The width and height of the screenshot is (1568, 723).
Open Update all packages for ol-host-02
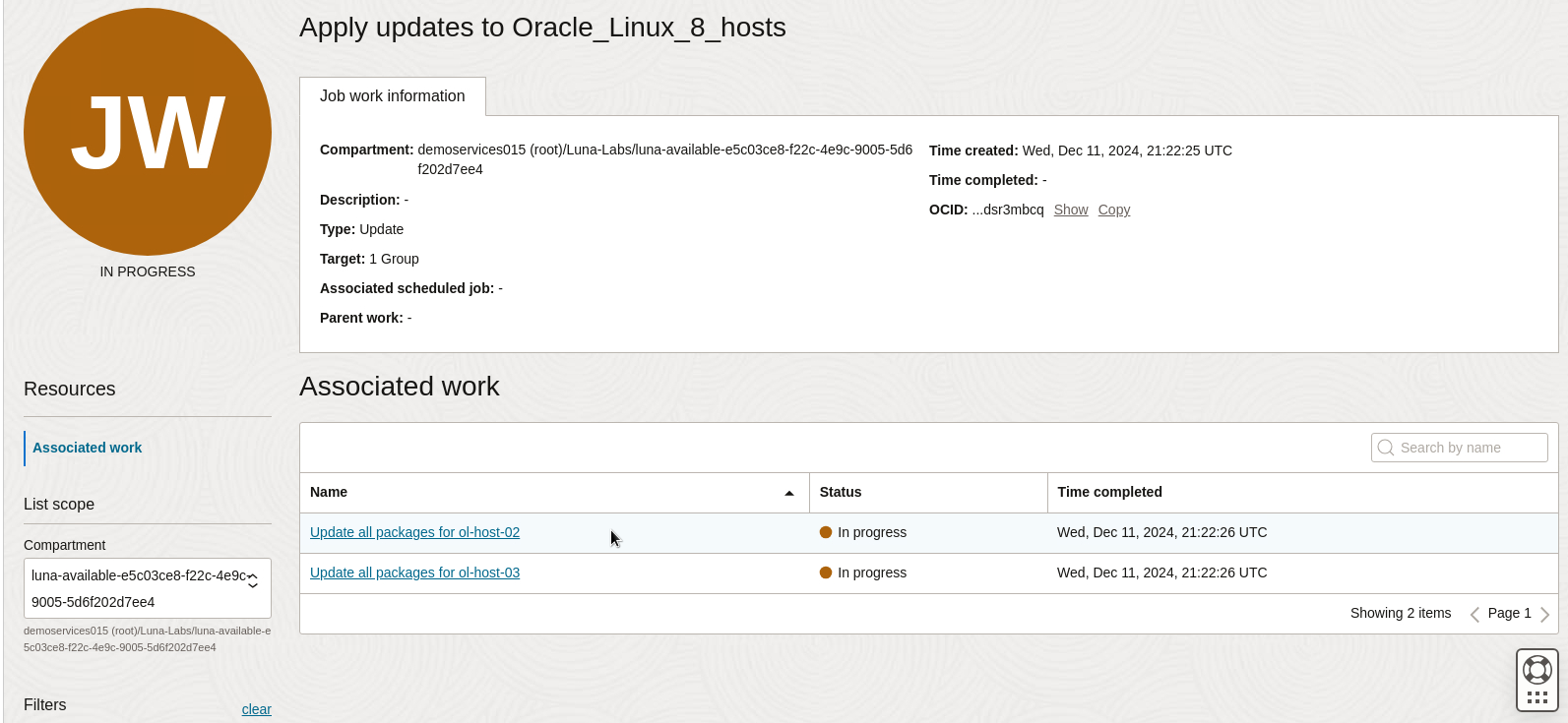[x=414, y=532]
